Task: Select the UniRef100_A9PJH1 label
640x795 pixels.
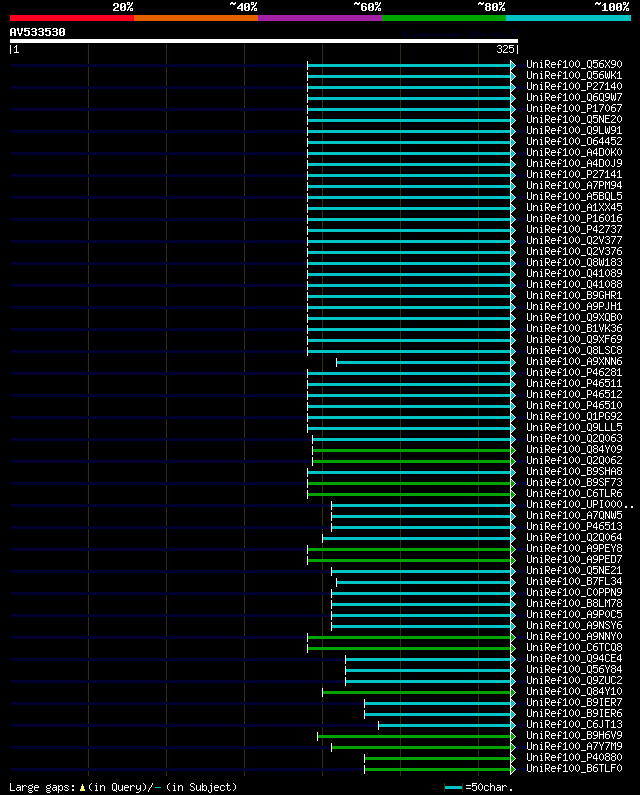Action: coord(574,306)
